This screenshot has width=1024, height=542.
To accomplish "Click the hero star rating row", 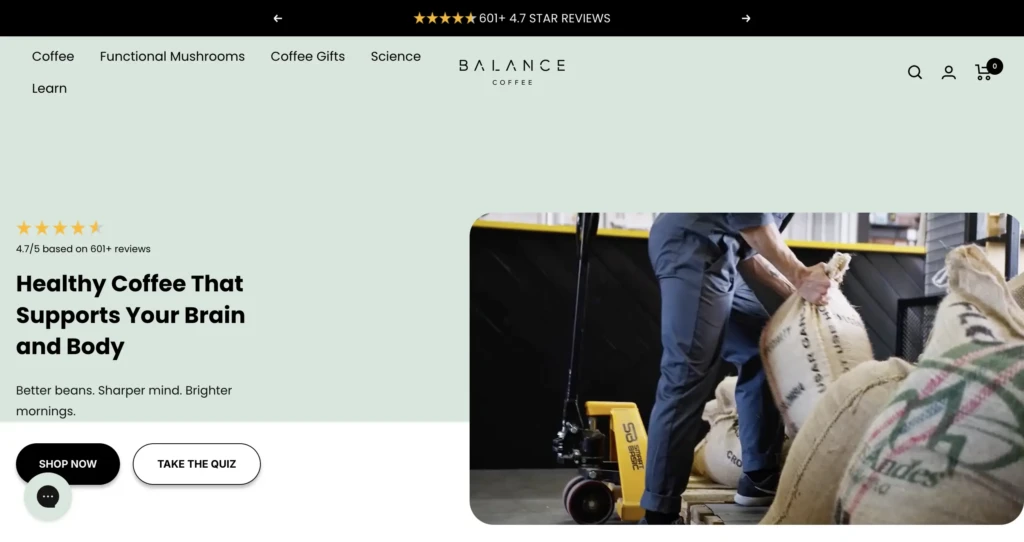I will point(59,228).
